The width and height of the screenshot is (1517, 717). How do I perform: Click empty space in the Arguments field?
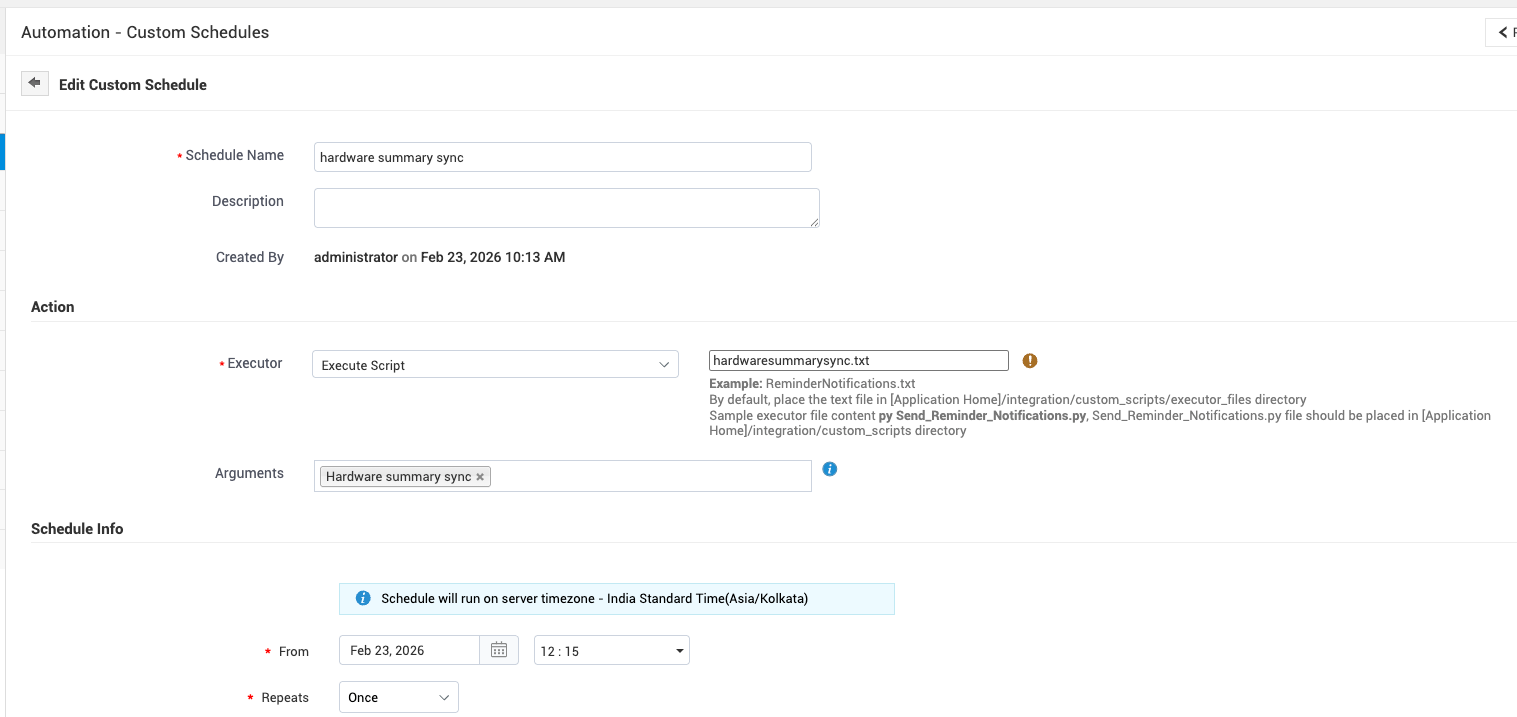[x=650, y=477]
